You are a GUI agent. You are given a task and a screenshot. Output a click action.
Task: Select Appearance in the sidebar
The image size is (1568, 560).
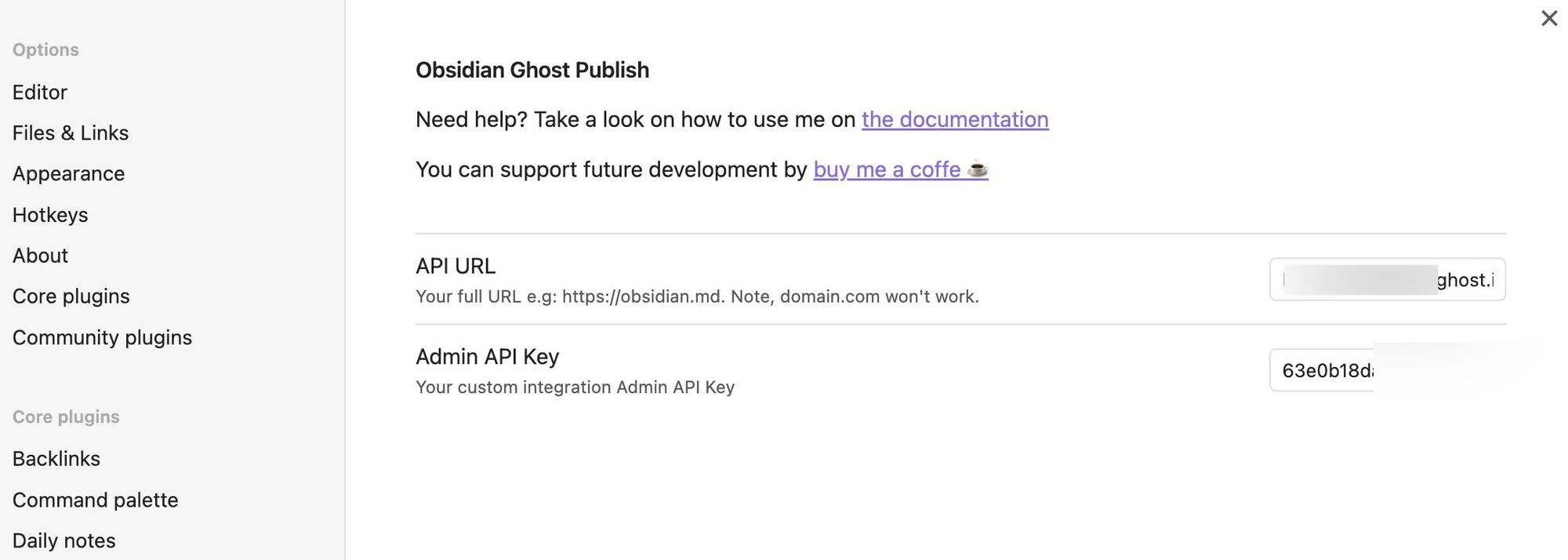(68, 174)
